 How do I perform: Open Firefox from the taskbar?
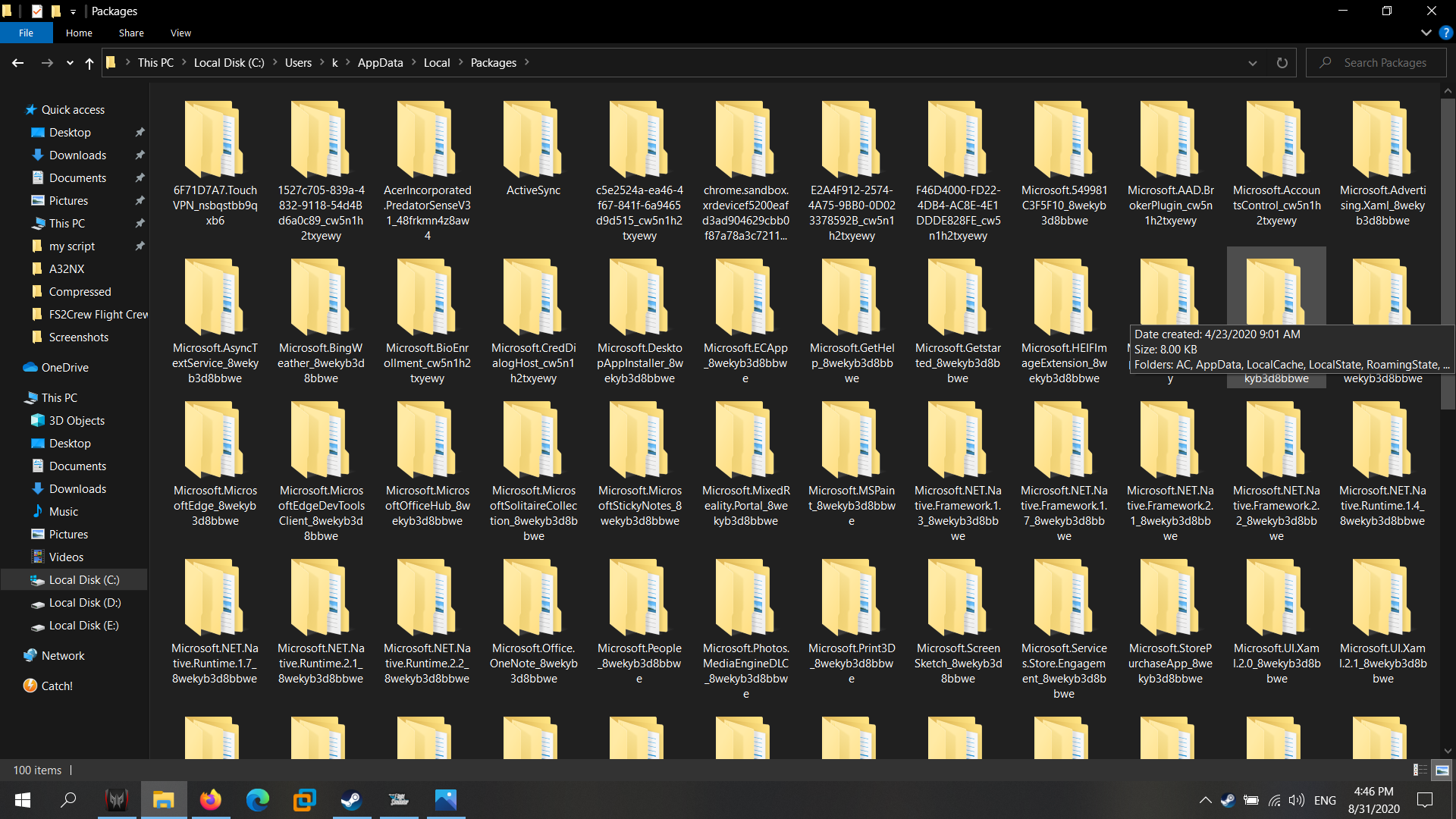pos(210,800)
